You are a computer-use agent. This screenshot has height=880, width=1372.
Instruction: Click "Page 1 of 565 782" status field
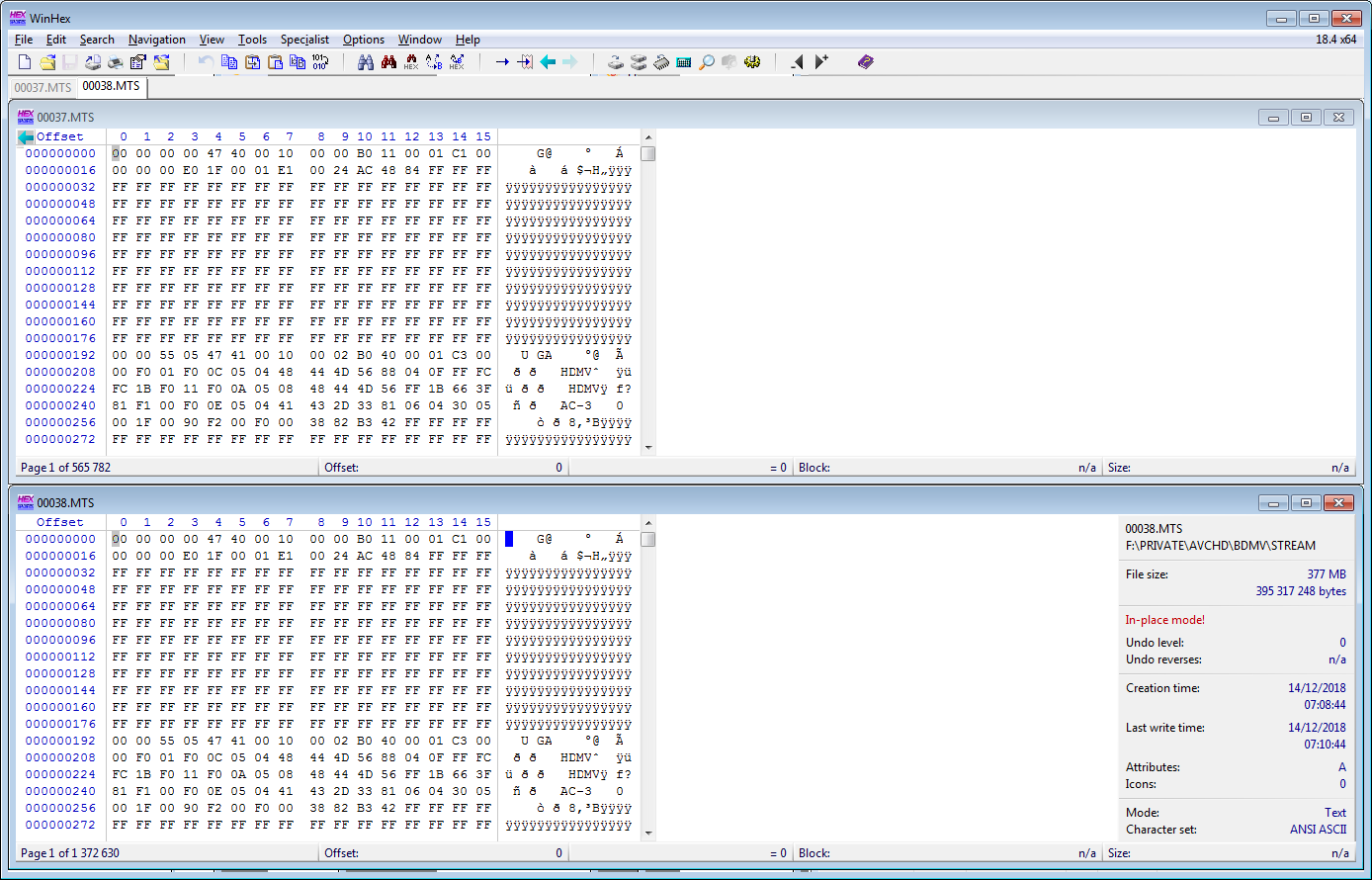tap(167, 468)
